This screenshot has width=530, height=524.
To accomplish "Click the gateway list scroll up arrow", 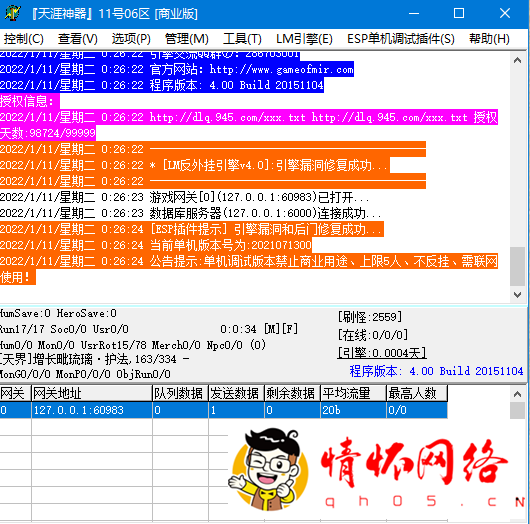I will 517,394.
